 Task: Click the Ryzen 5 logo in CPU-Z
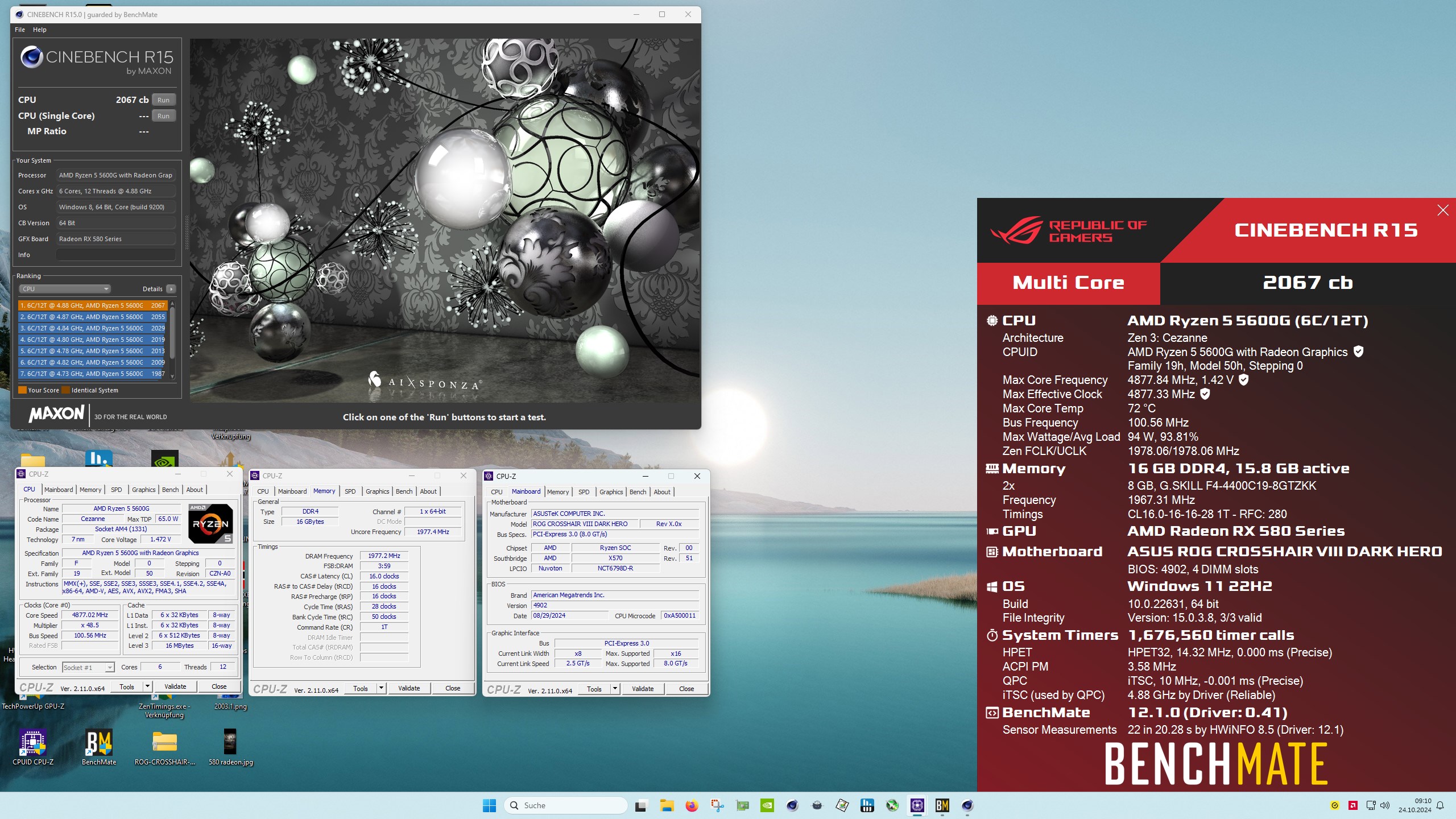coord(210,523)
